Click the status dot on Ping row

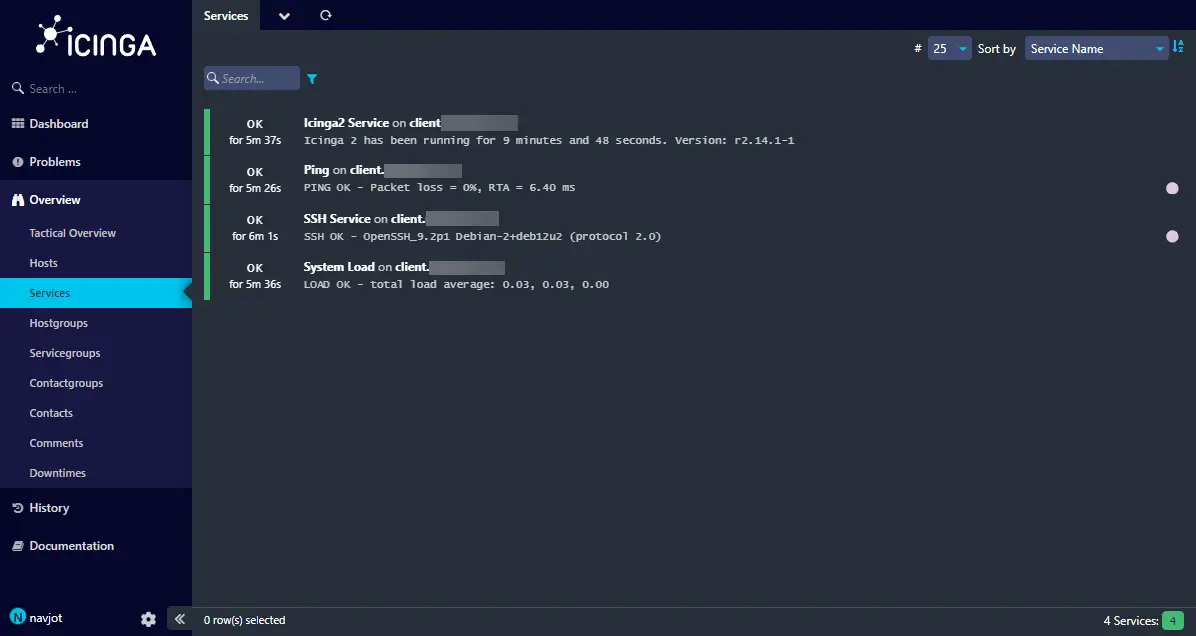point(1172,188)
